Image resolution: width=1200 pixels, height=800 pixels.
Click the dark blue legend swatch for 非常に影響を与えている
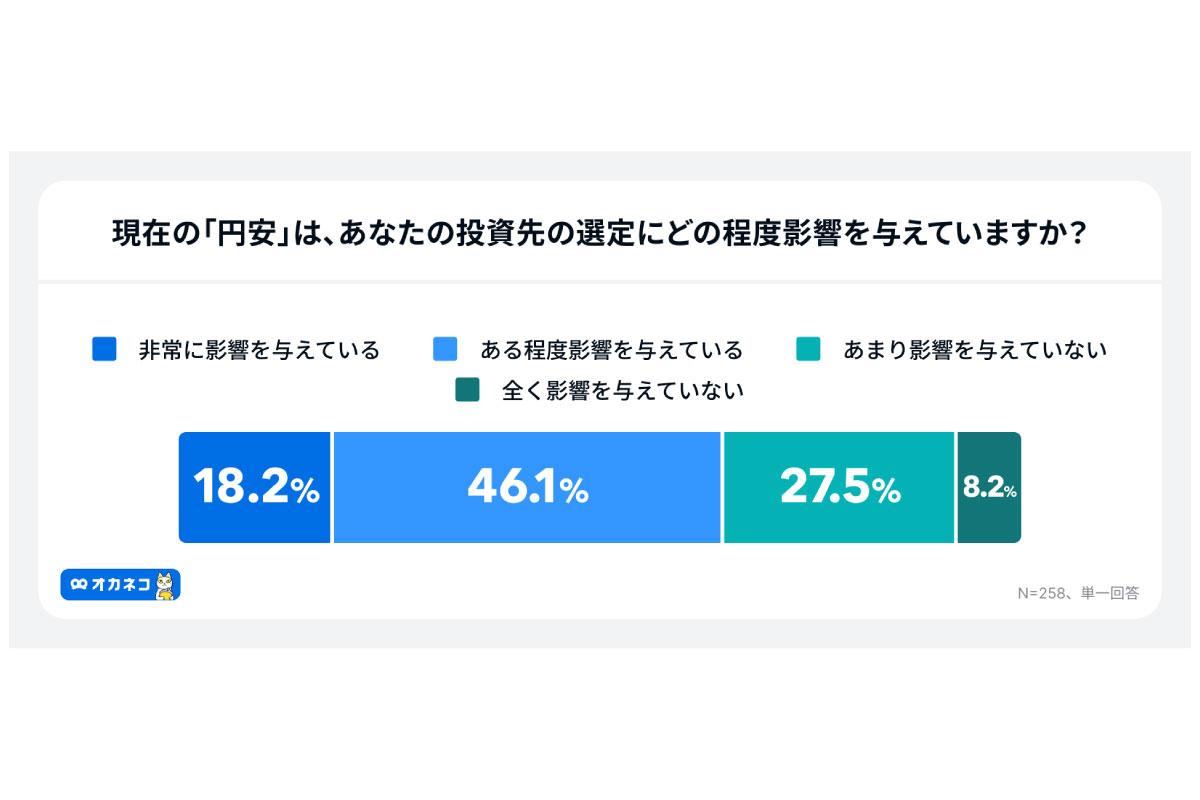[x=104, y=349]
